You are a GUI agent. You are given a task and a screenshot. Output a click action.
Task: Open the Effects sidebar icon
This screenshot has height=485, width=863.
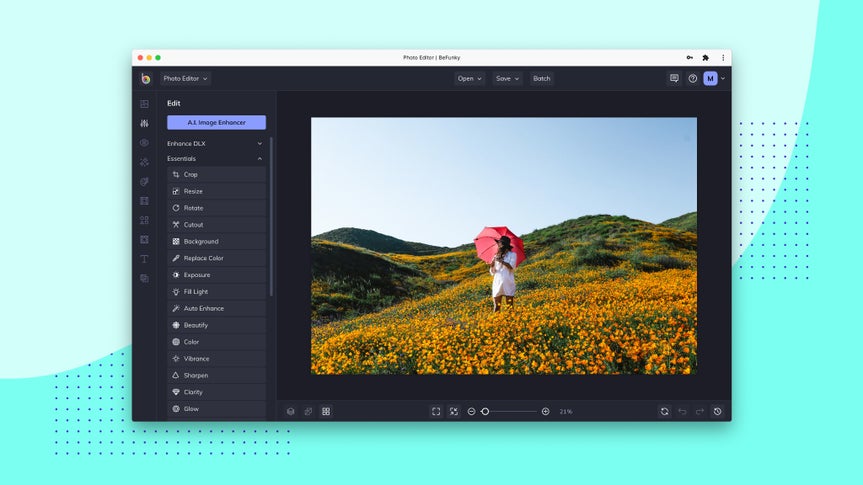point(144,162)
